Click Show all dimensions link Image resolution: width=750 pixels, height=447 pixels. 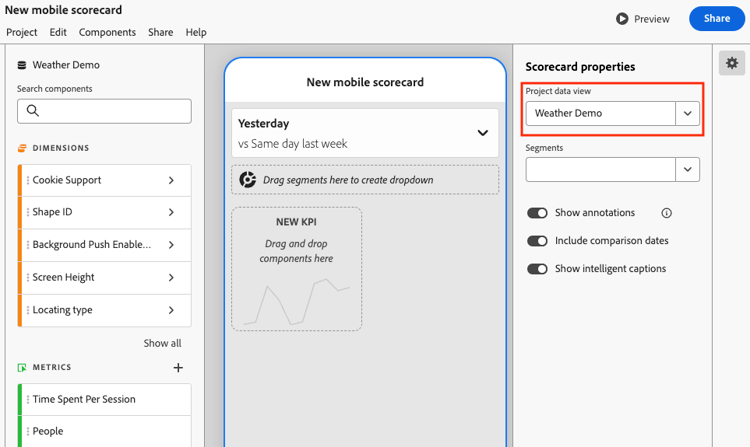click(162, 343)
